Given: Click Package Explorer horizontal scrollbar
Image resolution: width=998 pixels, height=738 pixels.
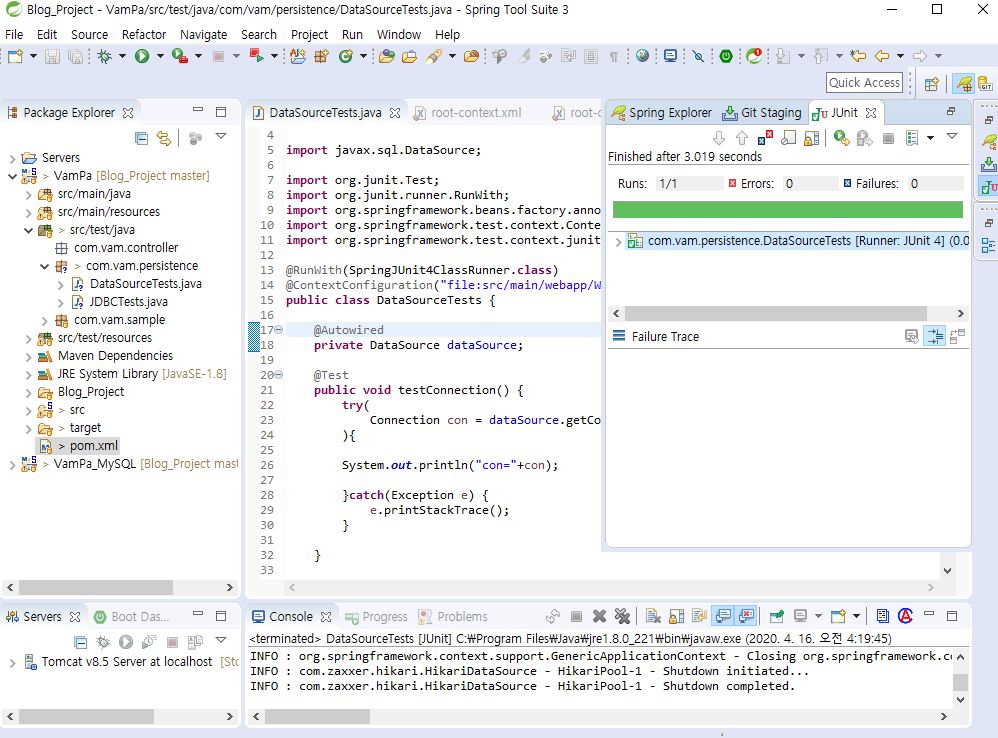Looking at the screenshot, I should click(x=95, y=587).
